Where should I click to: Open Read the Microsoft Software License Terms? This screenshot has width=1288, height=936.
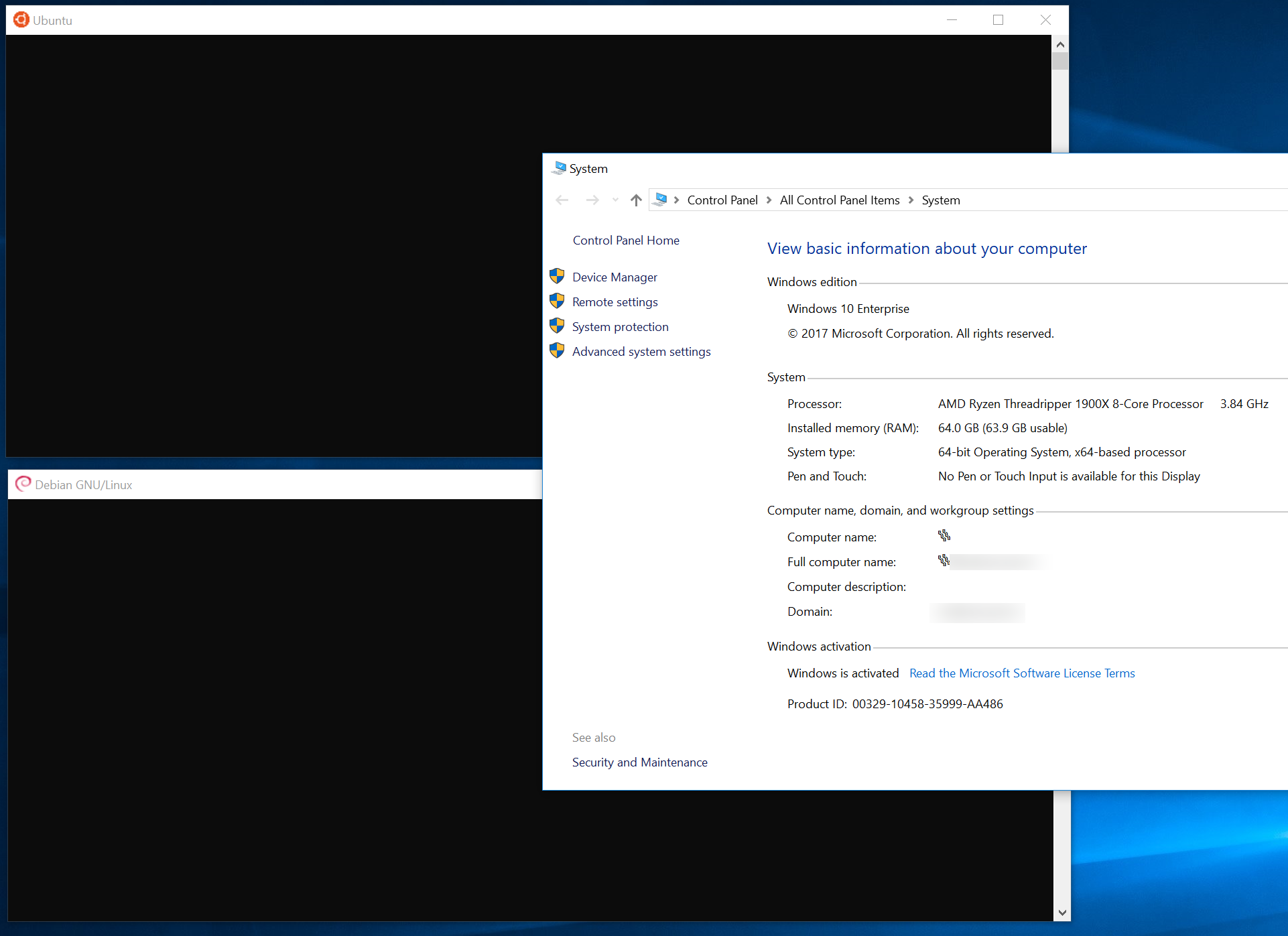pyautogui.click(x=1021, y=673)
